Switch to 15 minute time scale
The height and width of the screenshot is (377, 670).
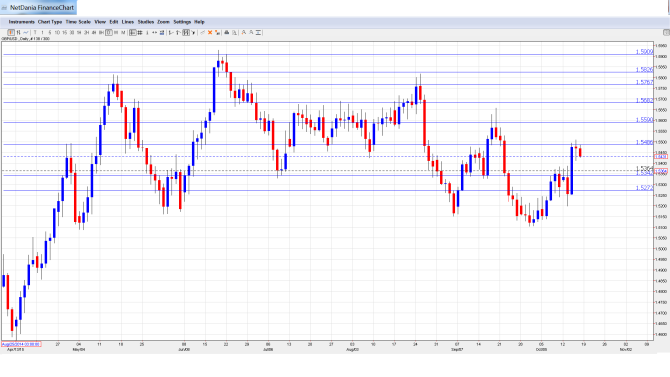pyautogui.click(x=65, y=32)
